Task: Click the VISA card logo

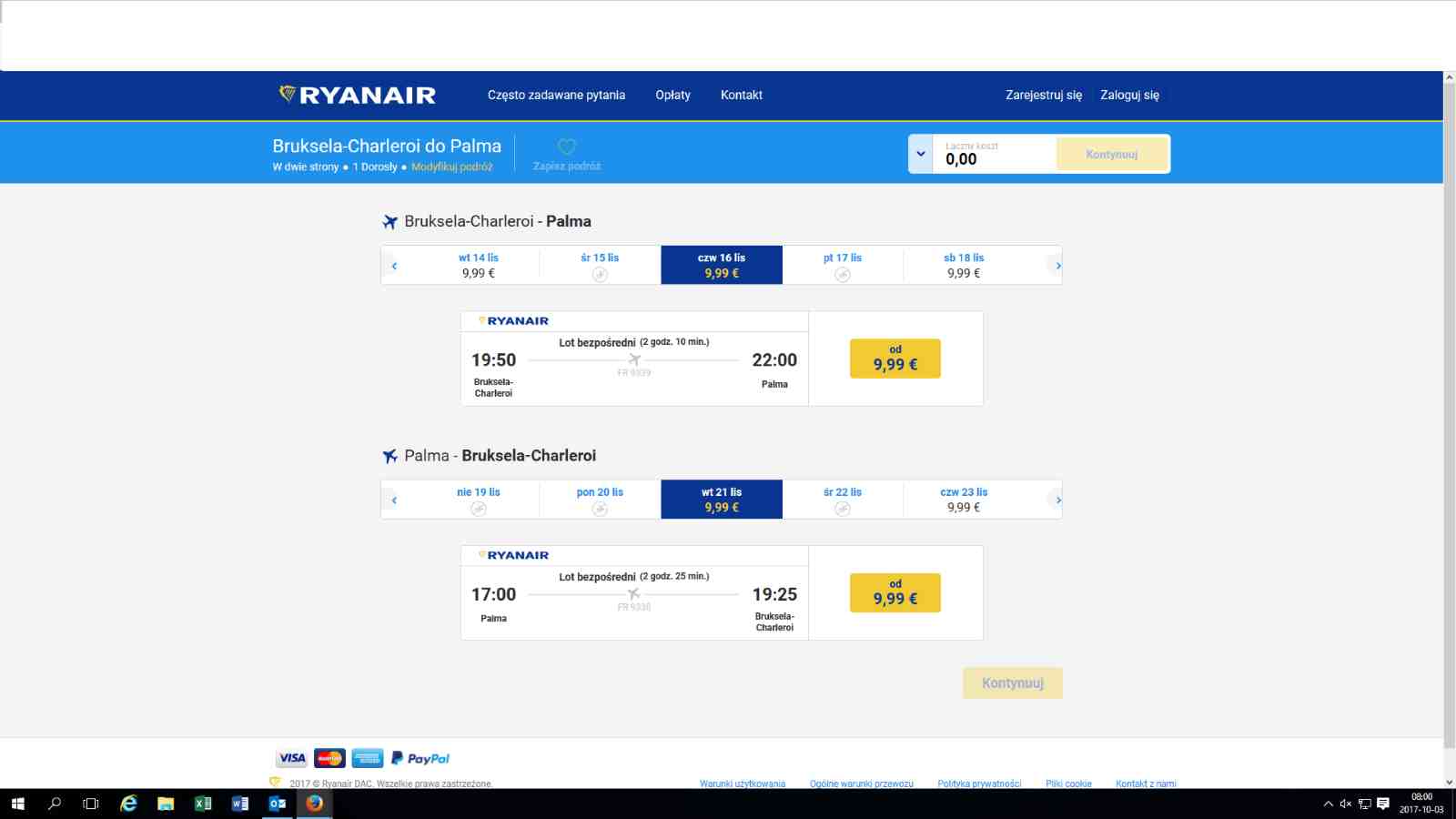Action: pyautogui.click(x=292, y=758)
